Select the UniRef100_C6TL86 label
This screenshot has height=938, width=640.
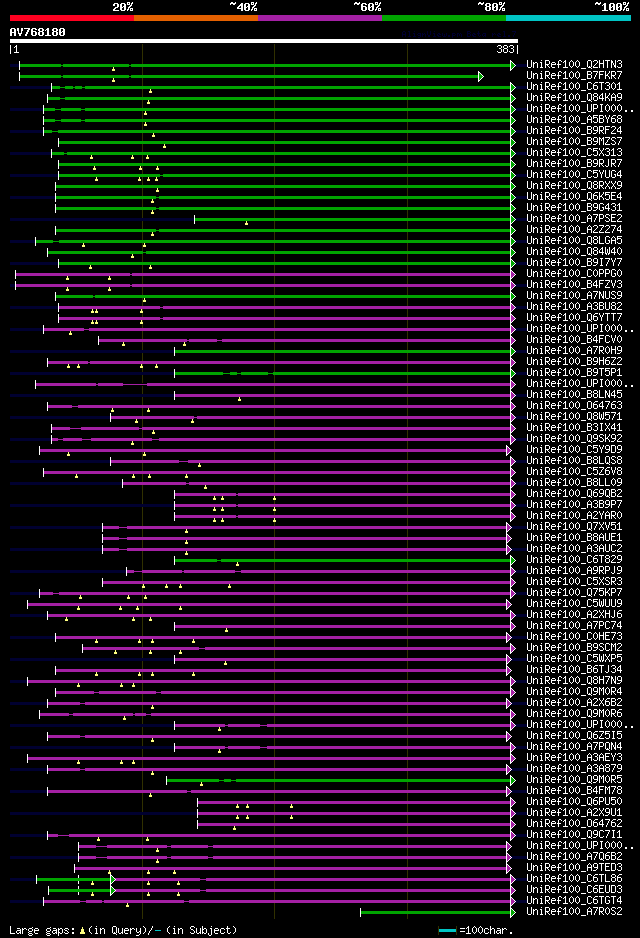pyautogui.click(x=574, y=879)
